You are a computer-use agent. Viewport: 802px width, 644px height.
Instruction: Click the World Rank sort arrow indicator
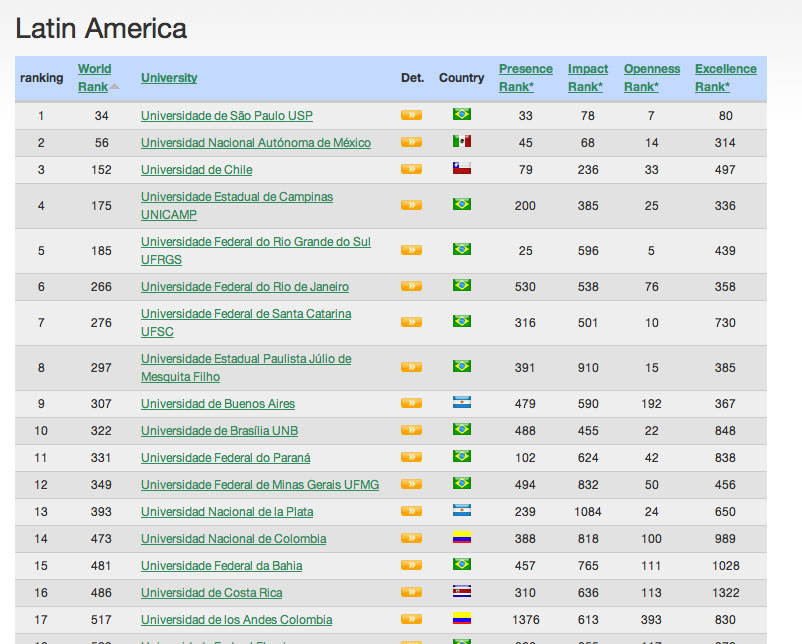(x=115, y=86)
